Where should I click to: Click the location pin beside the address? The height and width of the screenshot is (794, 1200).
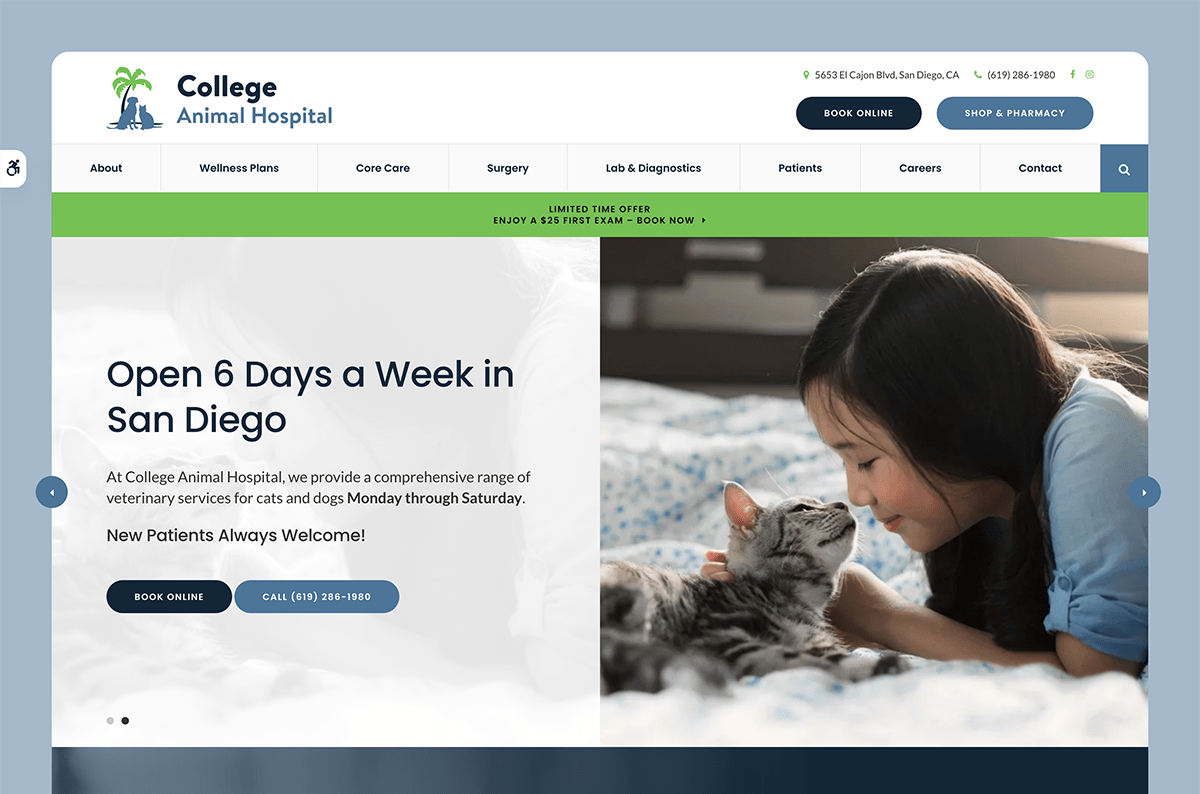tap(806, 75)
